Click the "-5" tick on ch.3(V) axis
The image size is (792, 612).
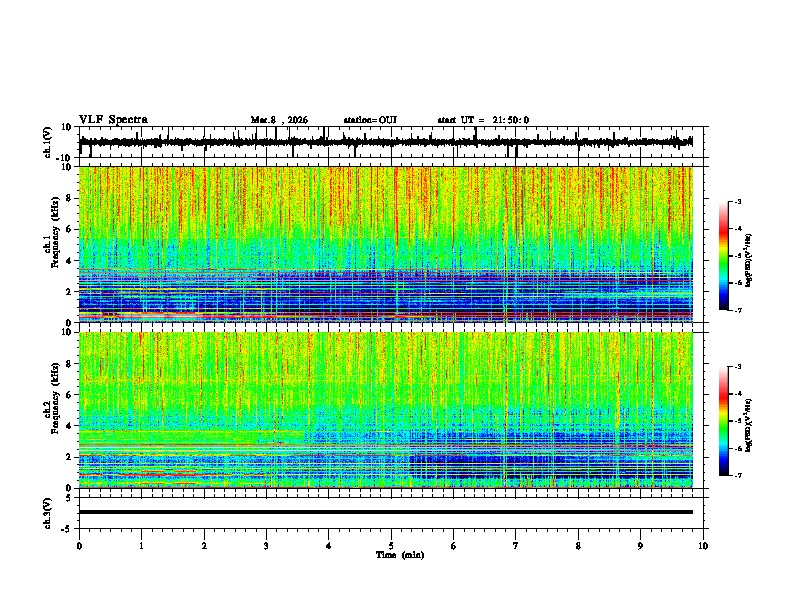click(67, 529)
